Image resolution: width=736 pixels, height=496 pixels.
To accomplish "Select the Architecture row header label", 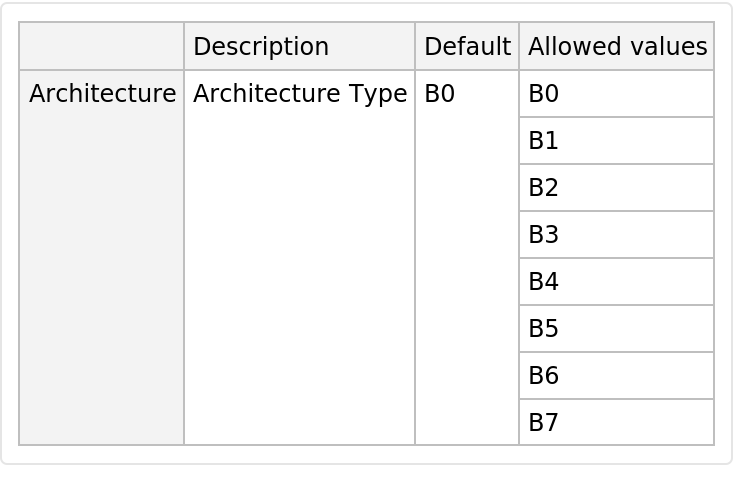I will pyautogui.click(x=102, y=94).
